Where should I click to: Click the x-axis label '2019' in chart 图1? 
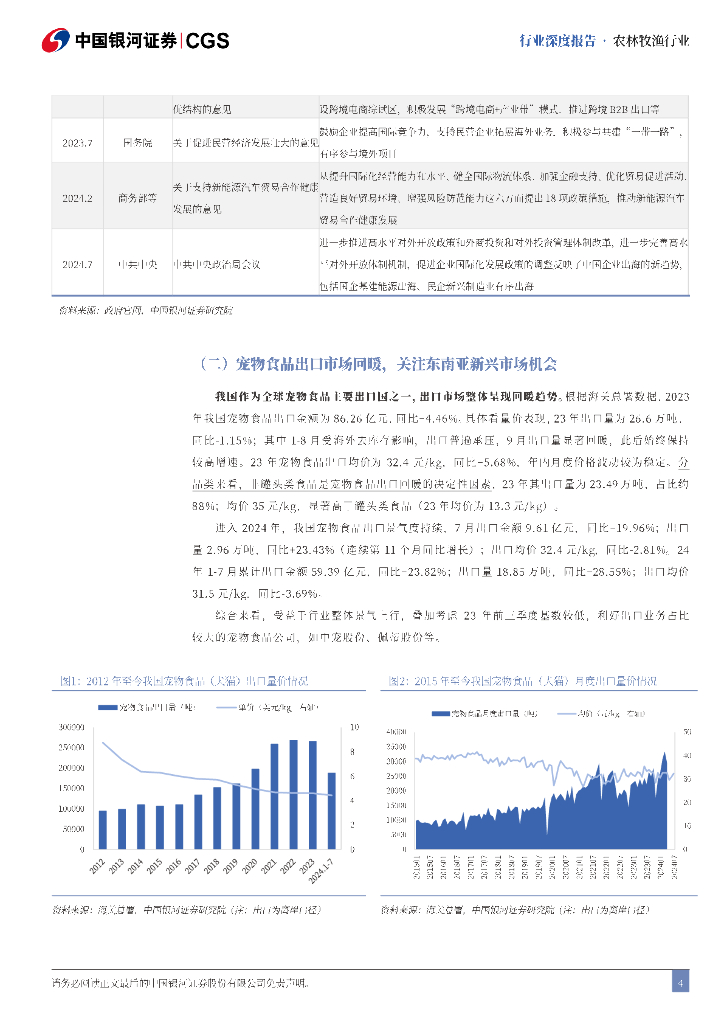click(230, 867)
